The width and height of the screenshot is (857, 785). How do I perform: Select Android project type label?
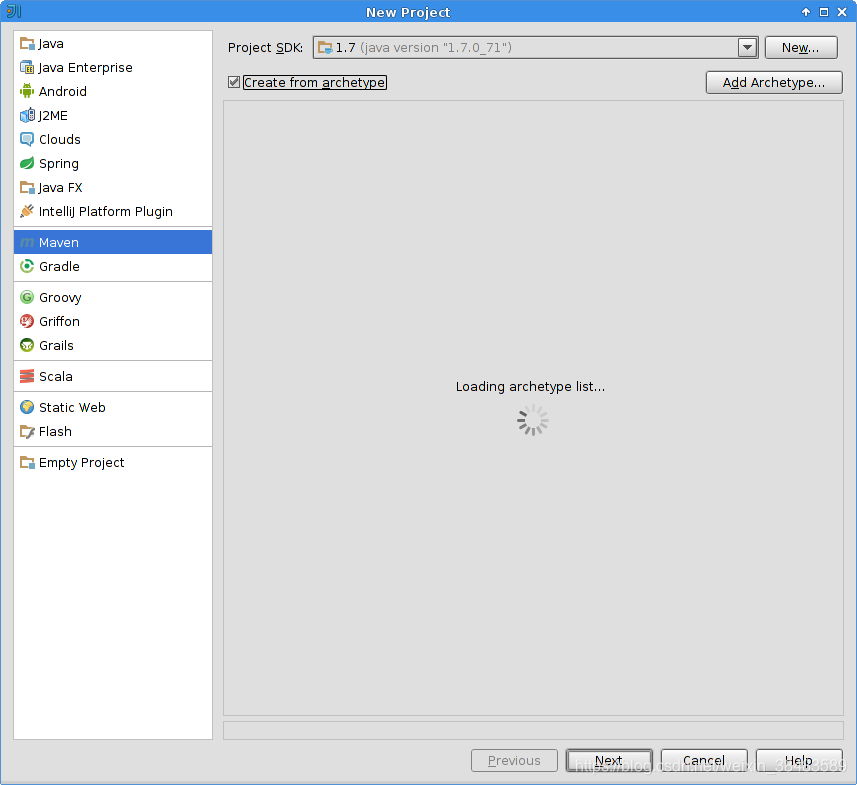pyautogui.click(x=63, y=91)
